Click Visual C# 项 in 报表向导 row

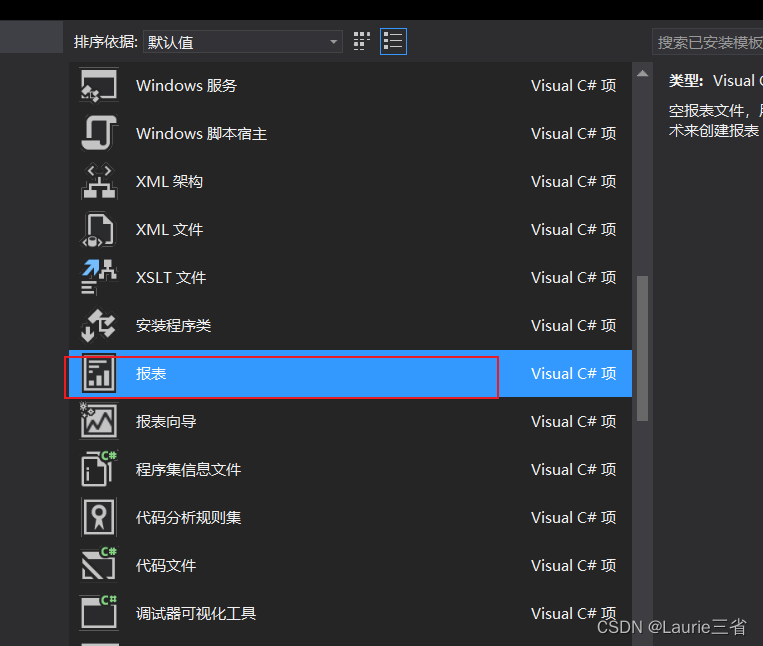(x=574, y=421)
